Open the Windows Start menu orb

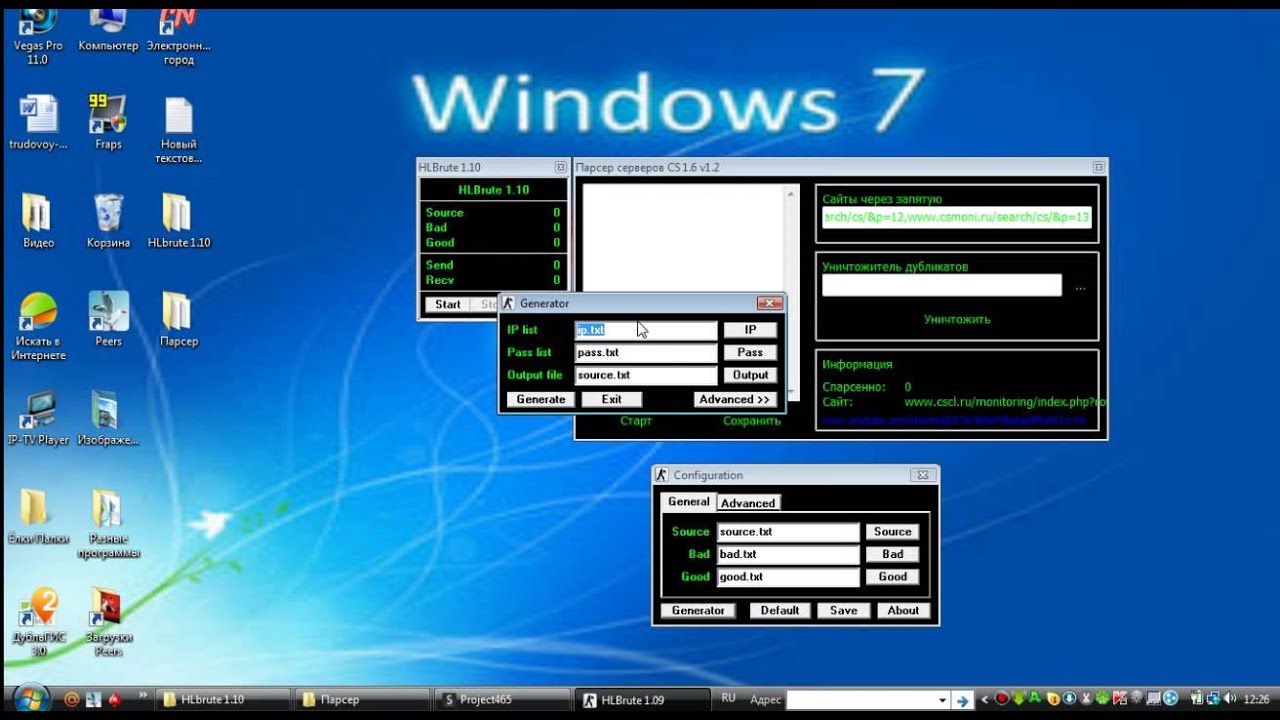[31, 699]
